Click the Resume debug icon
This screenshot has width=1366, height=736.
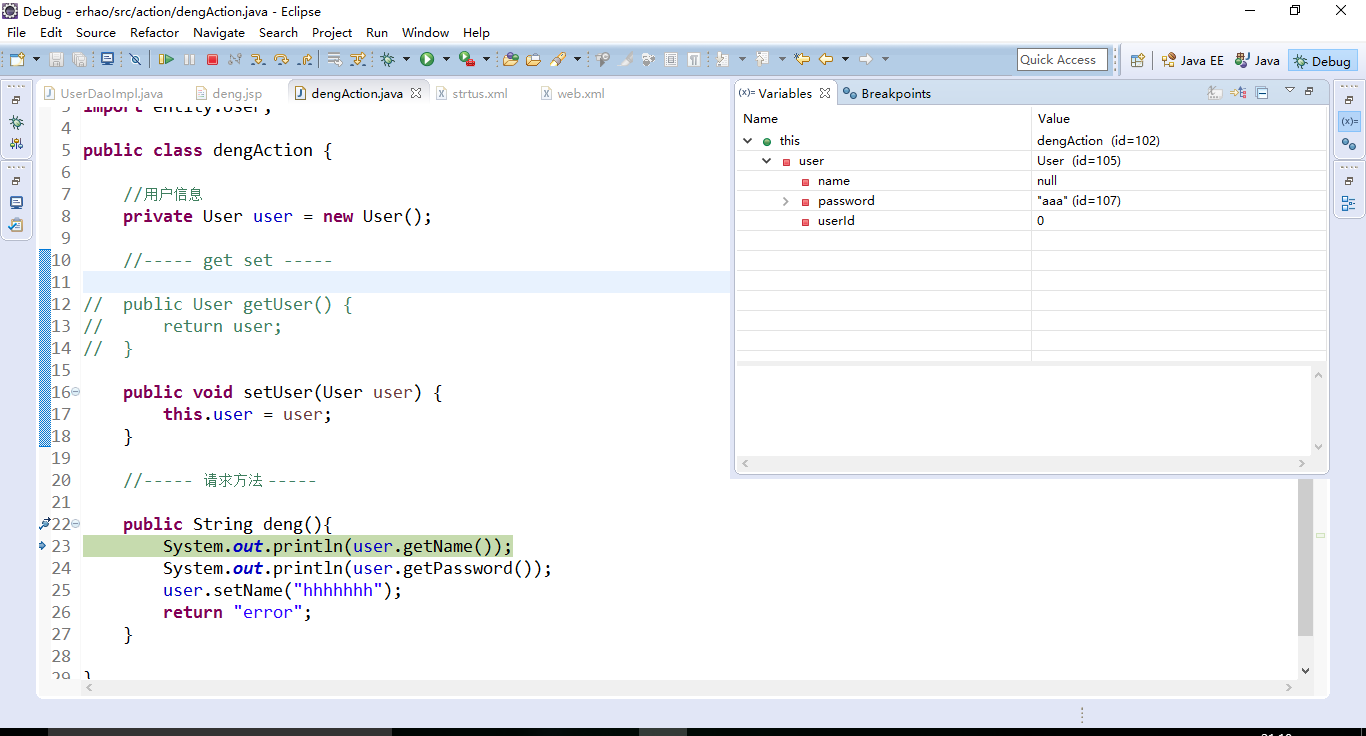coord(166,60)
